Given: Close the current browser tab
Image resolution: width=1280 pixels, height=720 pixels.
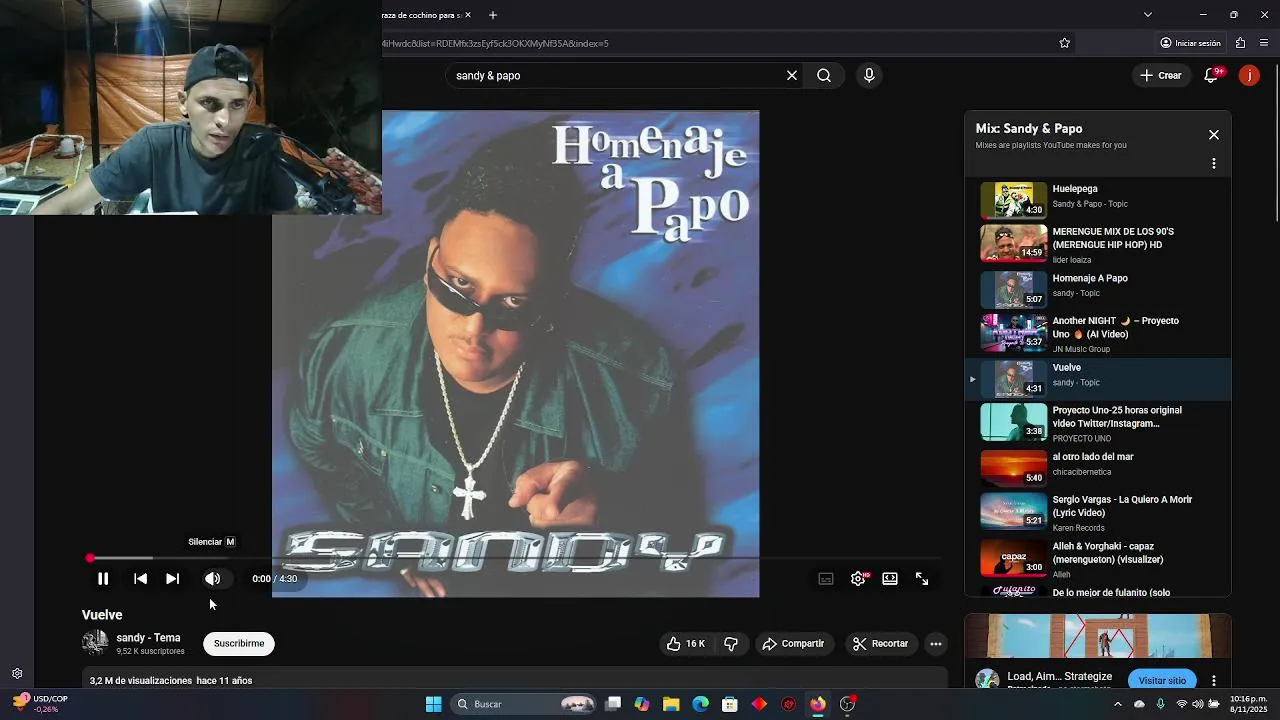Looking at the screenshot, I should [468, 15].
